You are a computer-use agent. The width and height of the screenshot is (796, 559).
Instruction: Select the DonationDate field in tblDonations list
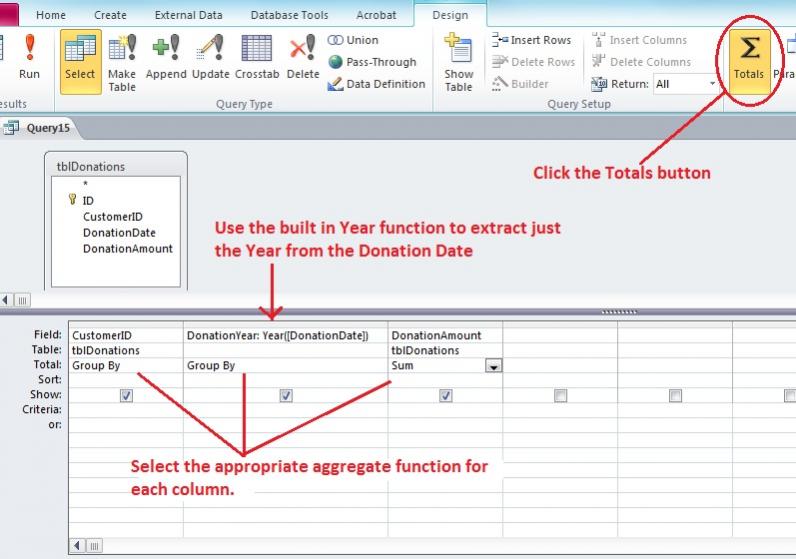click(x=119, y=233)
